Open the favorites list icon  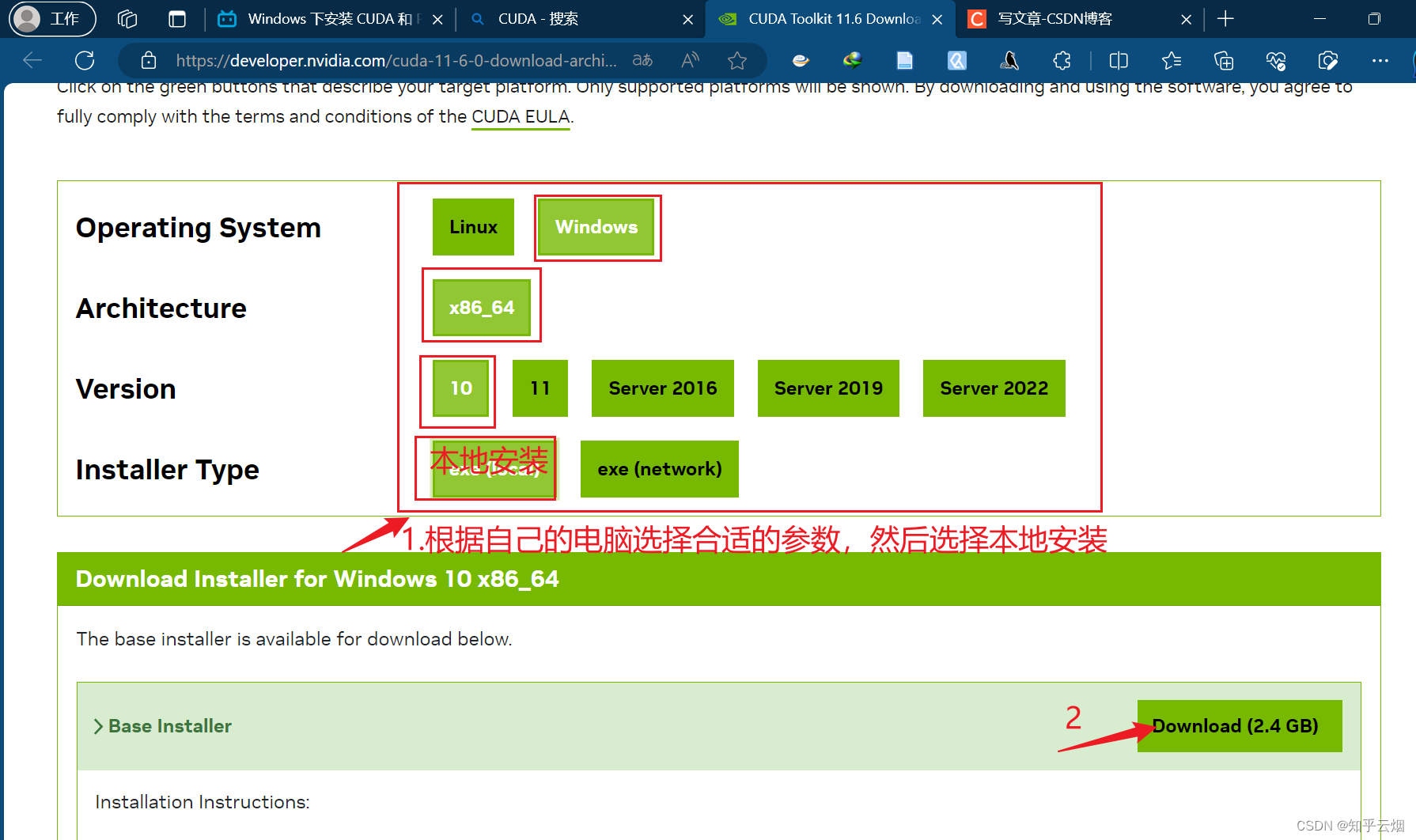point(1172,60)
